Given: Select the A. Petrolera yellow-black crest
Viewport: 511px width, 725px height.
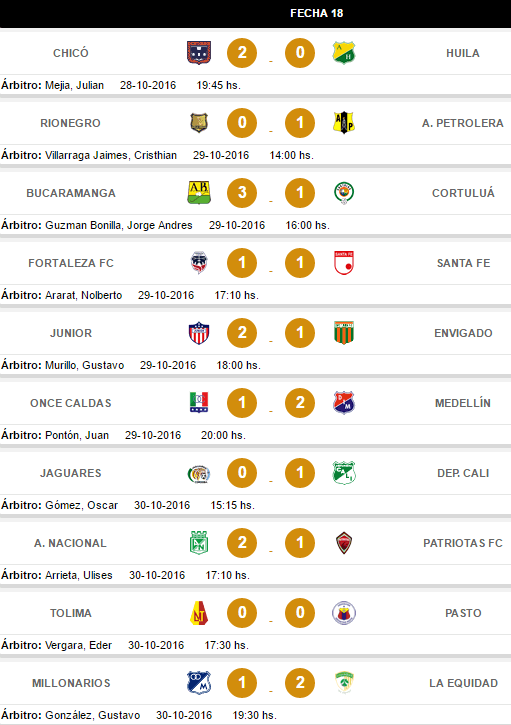Looking at the screenshot, I should pos(344,123).
